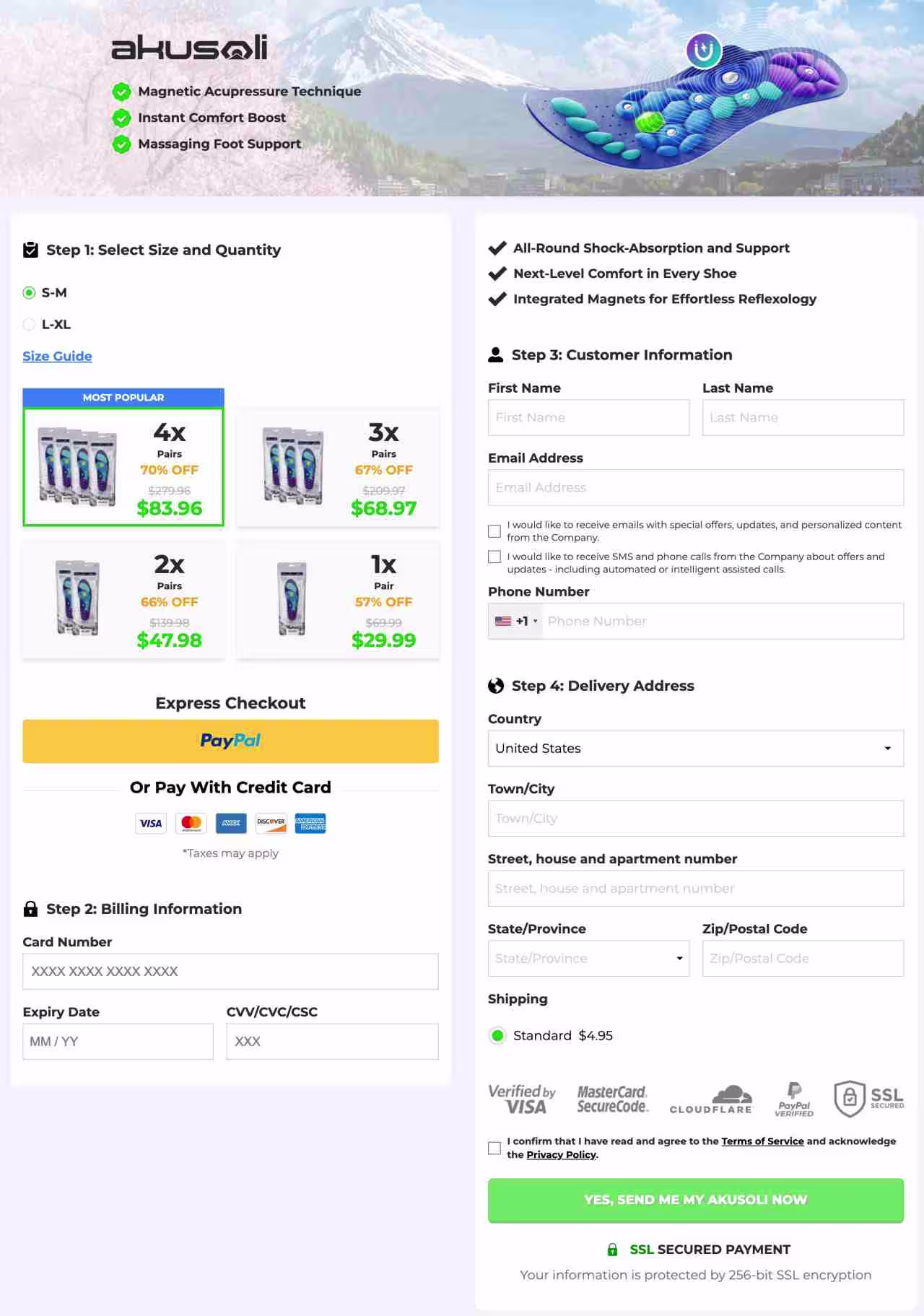This screenshot has width=924, height=1316.
Task: Click the 'Express Checkout' heading
Action: pyautogui.click(x=230, y=703)
